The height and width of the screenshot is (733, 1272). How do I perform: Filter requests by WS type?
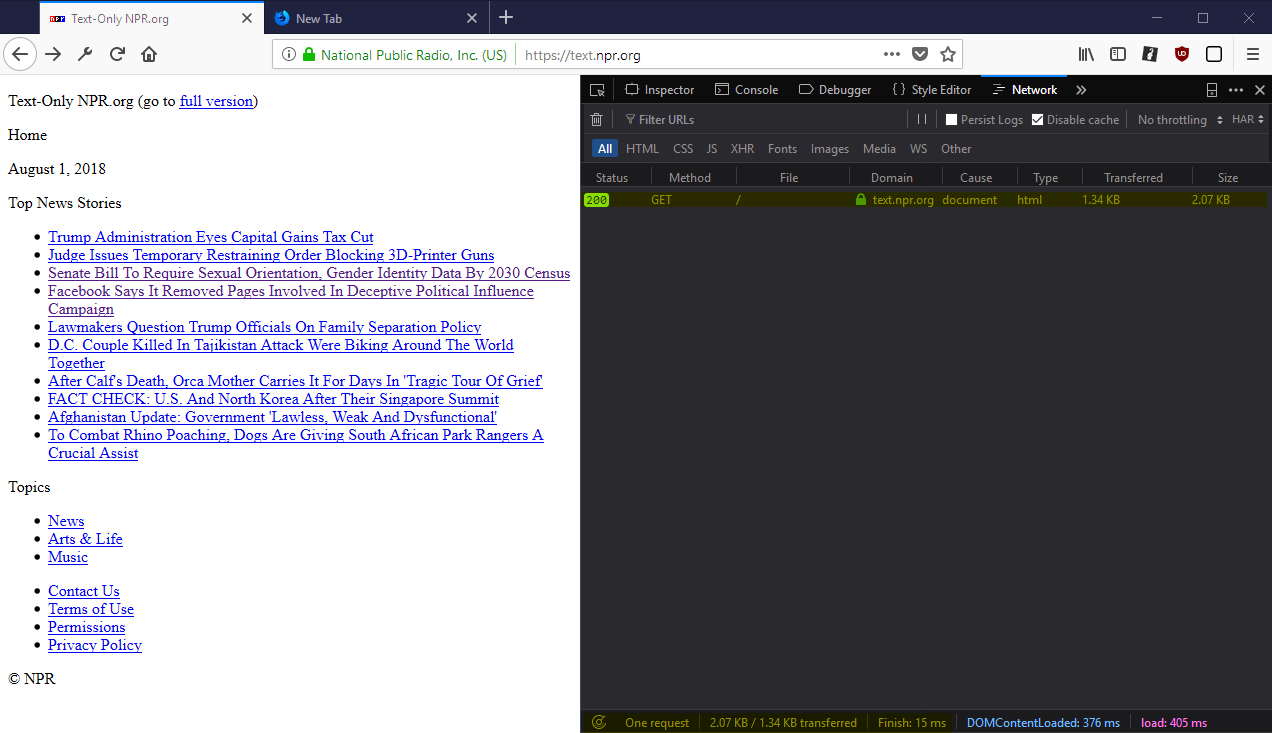click(918, 149)
